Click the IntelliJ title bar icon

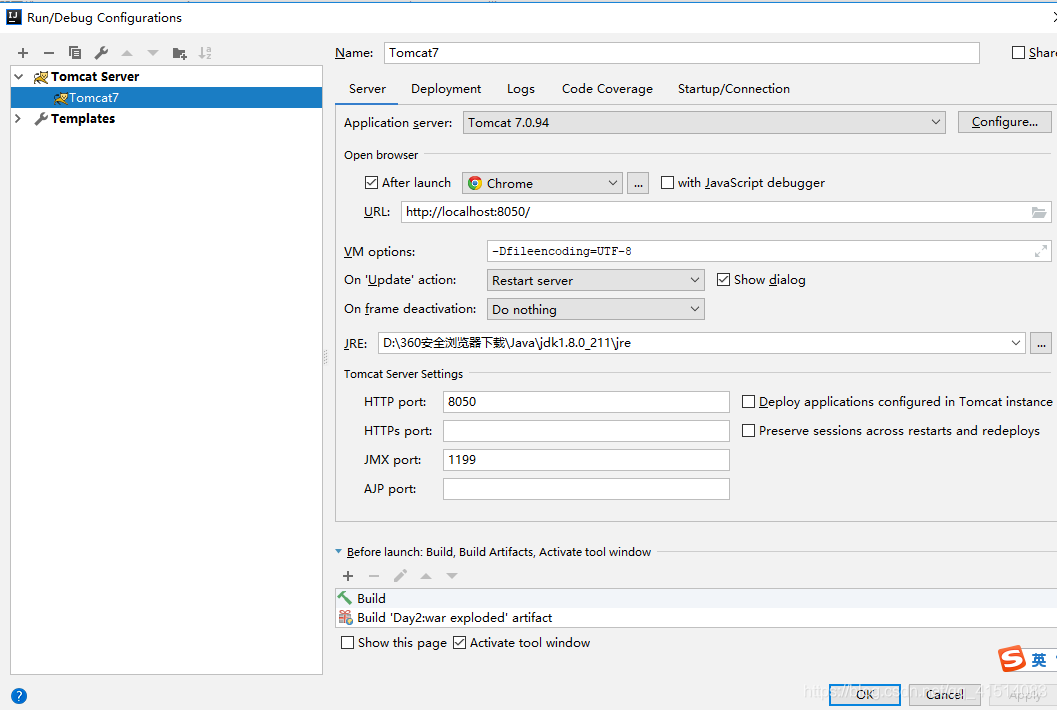pos(13,17)
